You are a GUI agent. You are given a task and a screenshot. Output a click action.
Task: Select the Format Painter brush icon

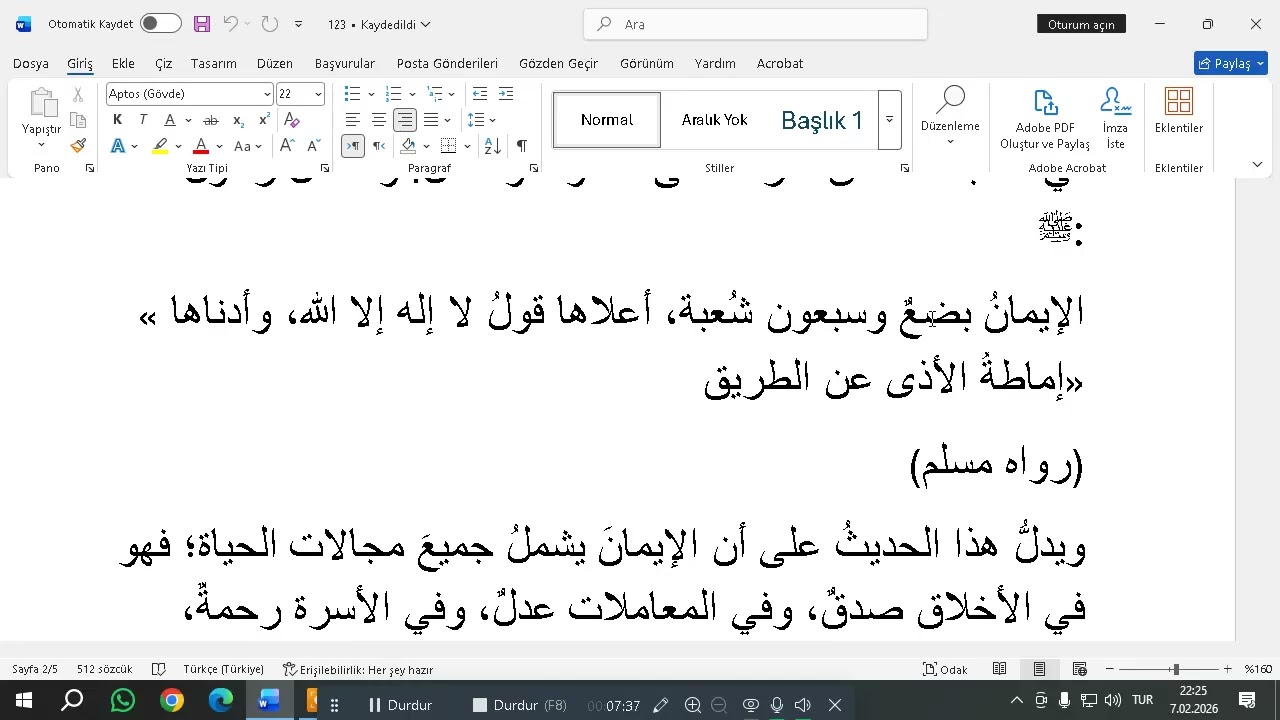(78, 146)
